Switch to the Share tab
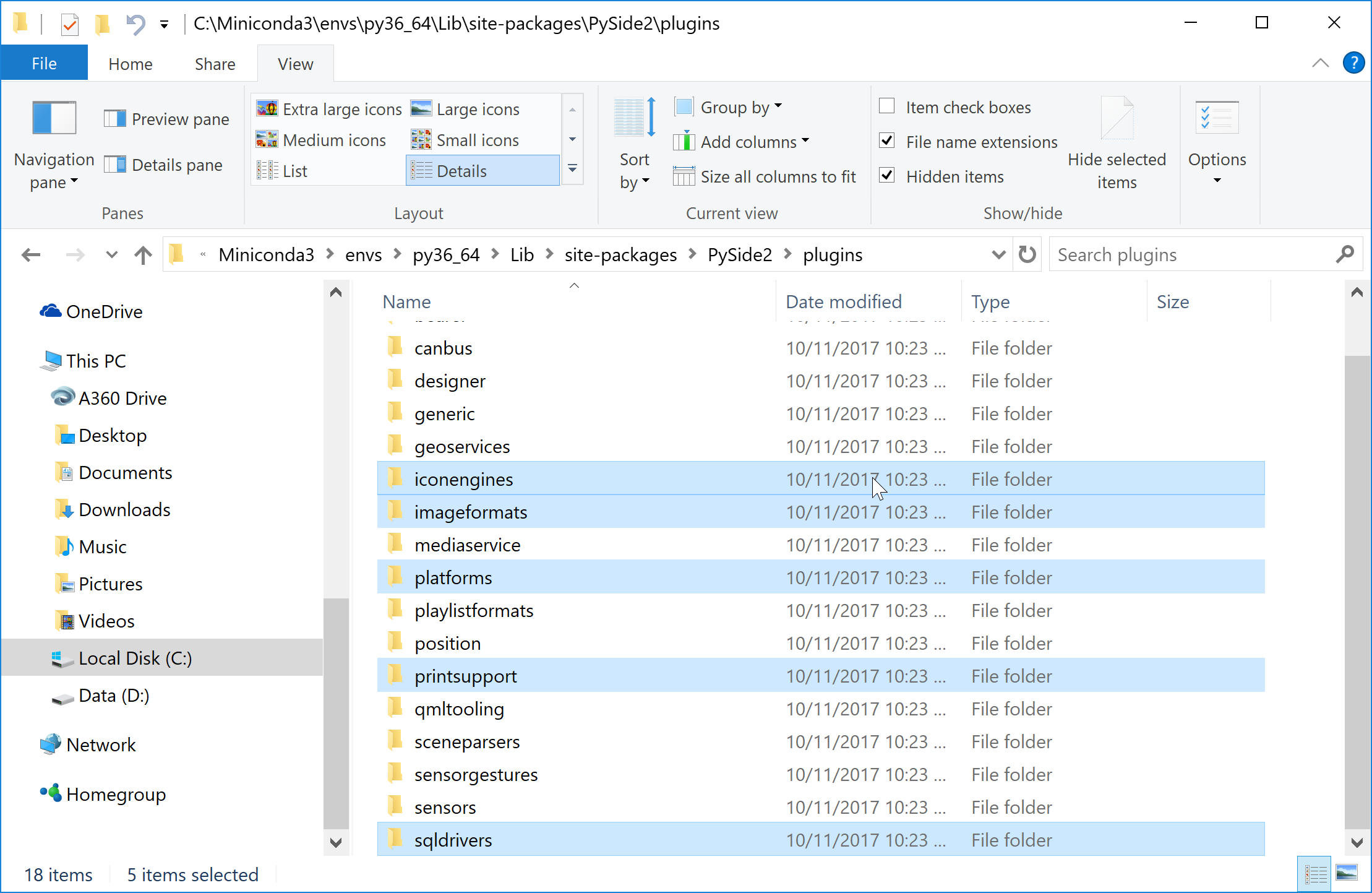The width and height of the screenshot is (1372, 893). (215, 64)
